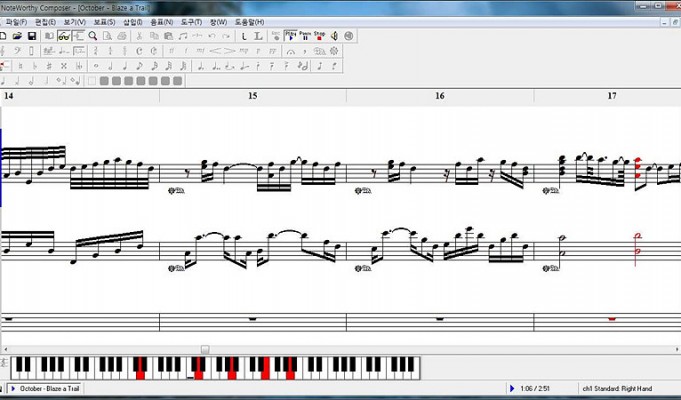Click the scissors cut icon
The width and height of the screenshot is (681, 400).
(139, 36)
